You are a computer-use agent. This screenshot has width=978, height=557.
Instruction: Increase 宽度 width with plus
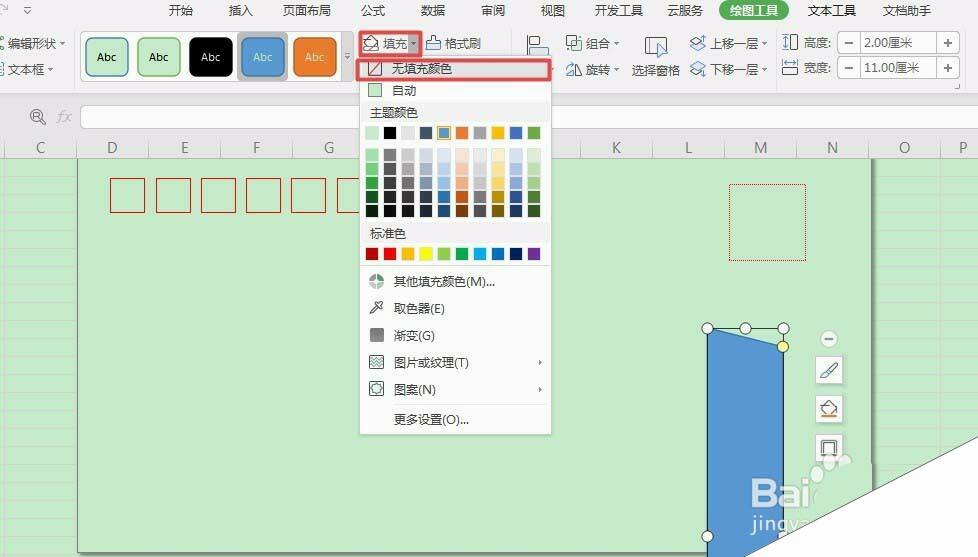[948, 67]
